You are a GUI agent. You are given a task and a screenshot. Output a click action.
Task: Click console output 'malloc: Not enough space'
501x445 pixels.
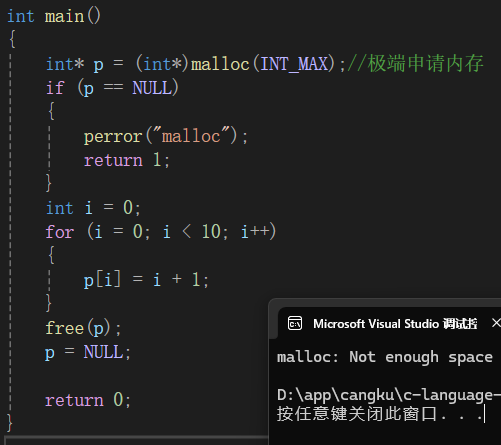point(385,357)
